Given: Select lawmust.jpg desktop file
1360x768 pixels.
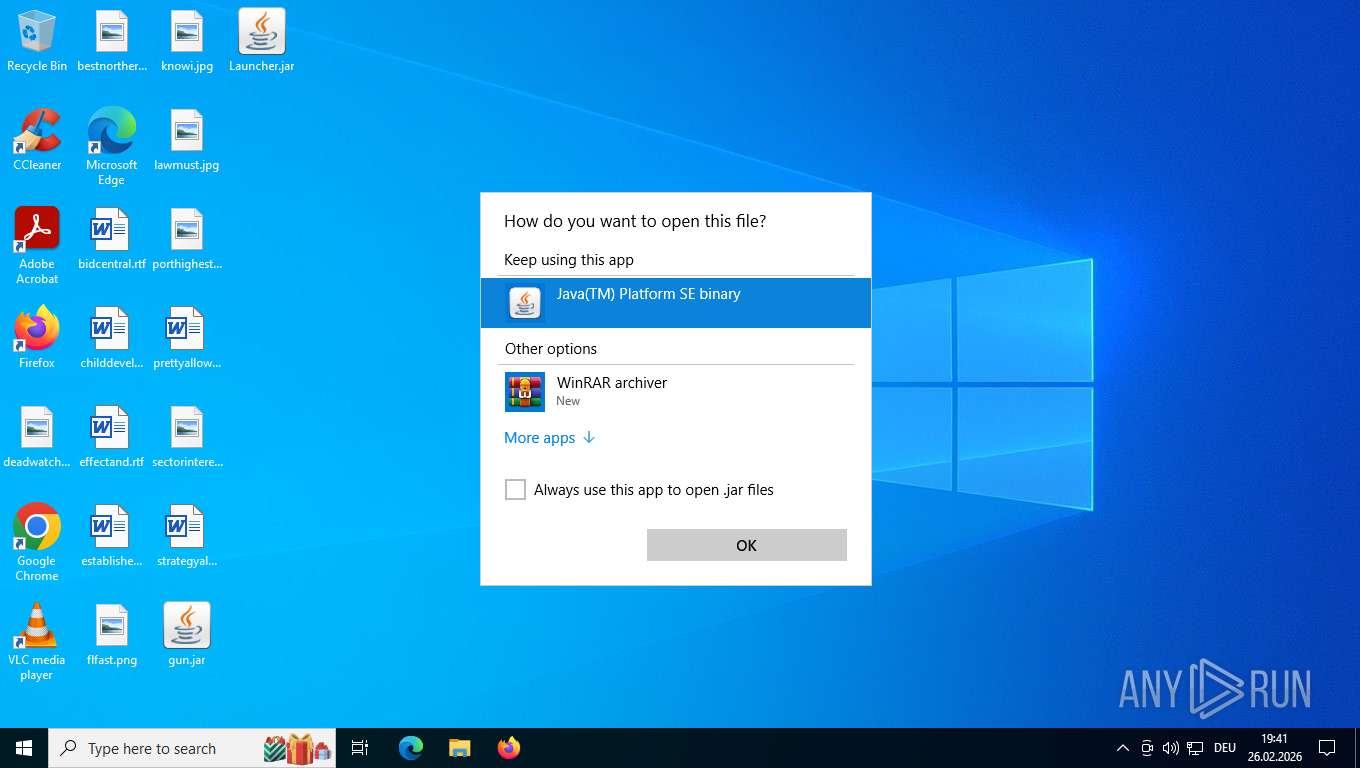Looking at the screenshot, I should click(187, 140).
